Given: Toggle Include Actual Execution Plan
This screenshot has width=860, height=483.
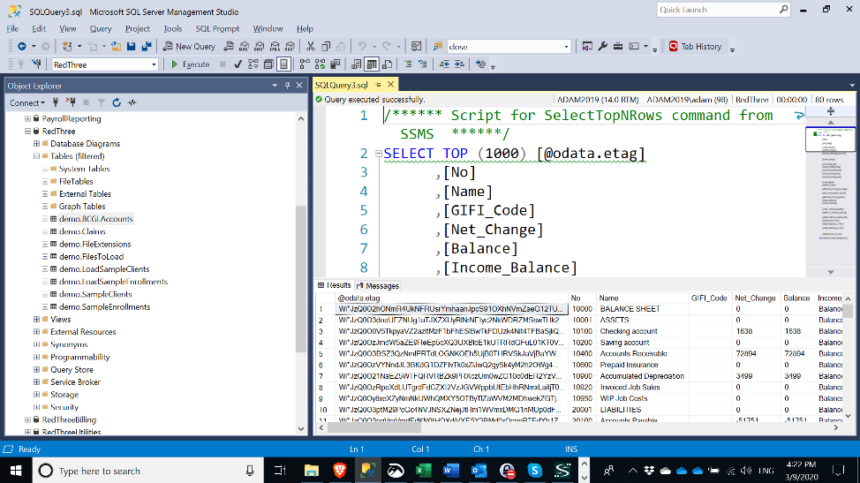Looking at the screenshot, I should 304,65.
